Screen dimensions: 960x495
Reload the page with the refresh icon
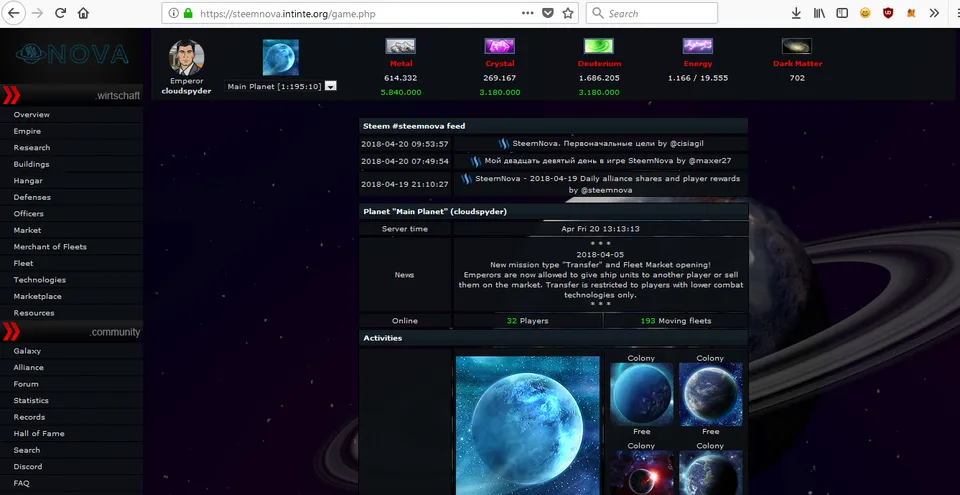point(60,13)
